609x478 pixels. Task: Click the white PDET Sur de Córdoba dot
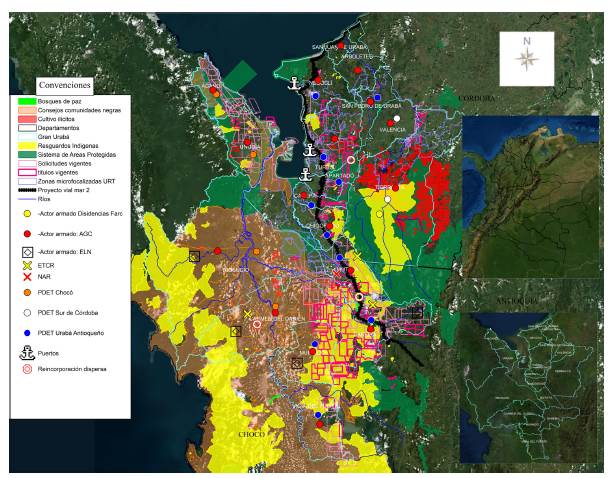[x=27, y=313]
